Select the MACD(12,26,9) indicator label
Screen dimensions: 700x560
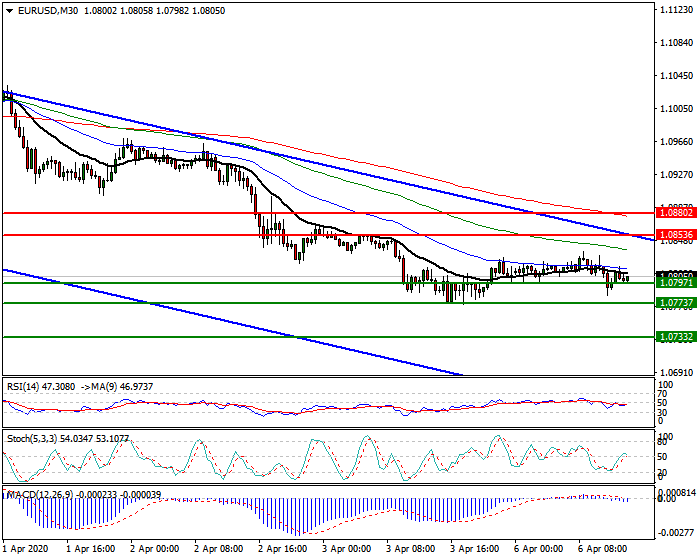[40, 495]
